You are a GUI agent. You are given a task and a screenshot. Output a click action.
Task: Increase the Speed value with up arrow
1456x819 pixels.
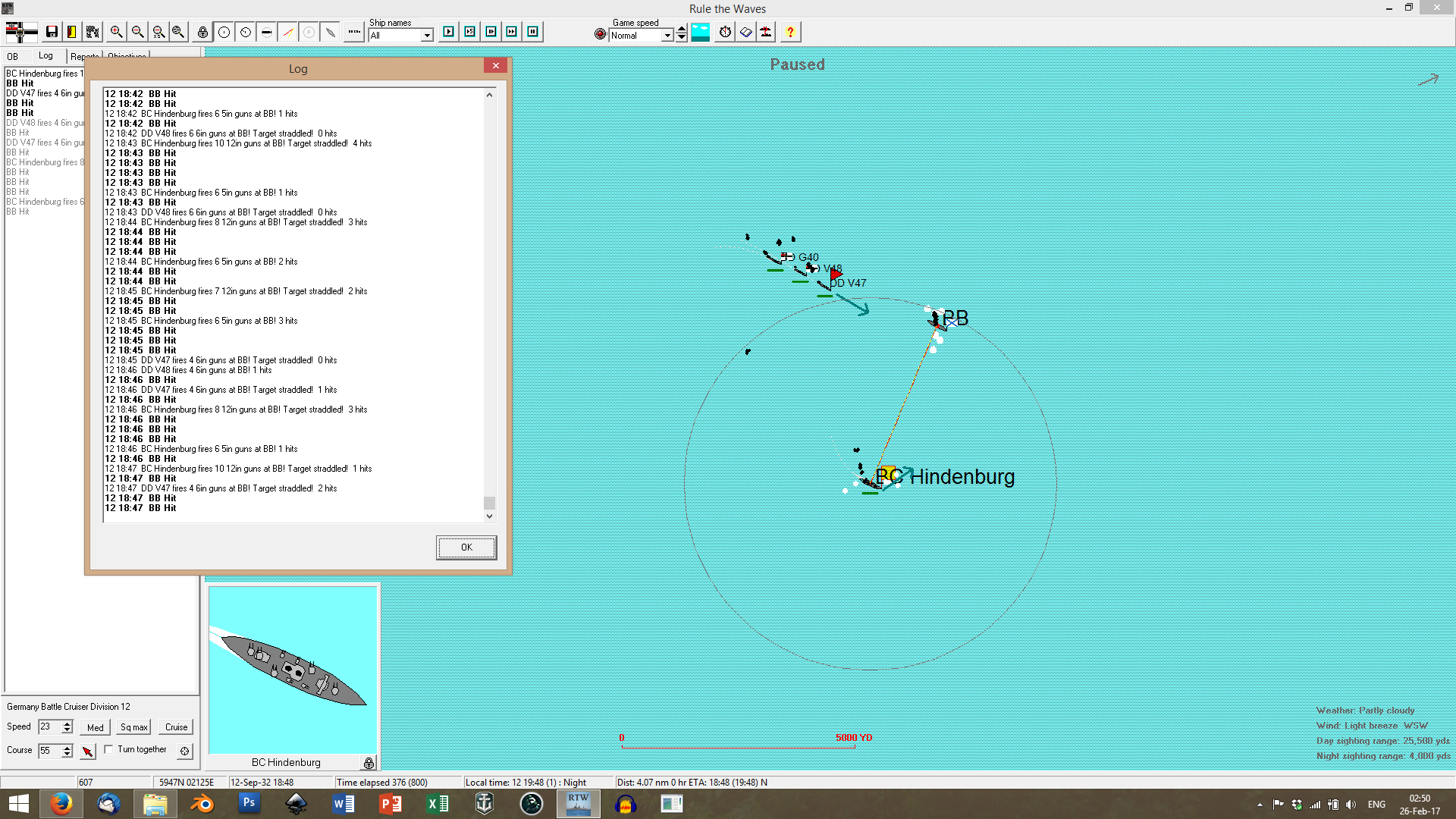click(x=67, y=723)
